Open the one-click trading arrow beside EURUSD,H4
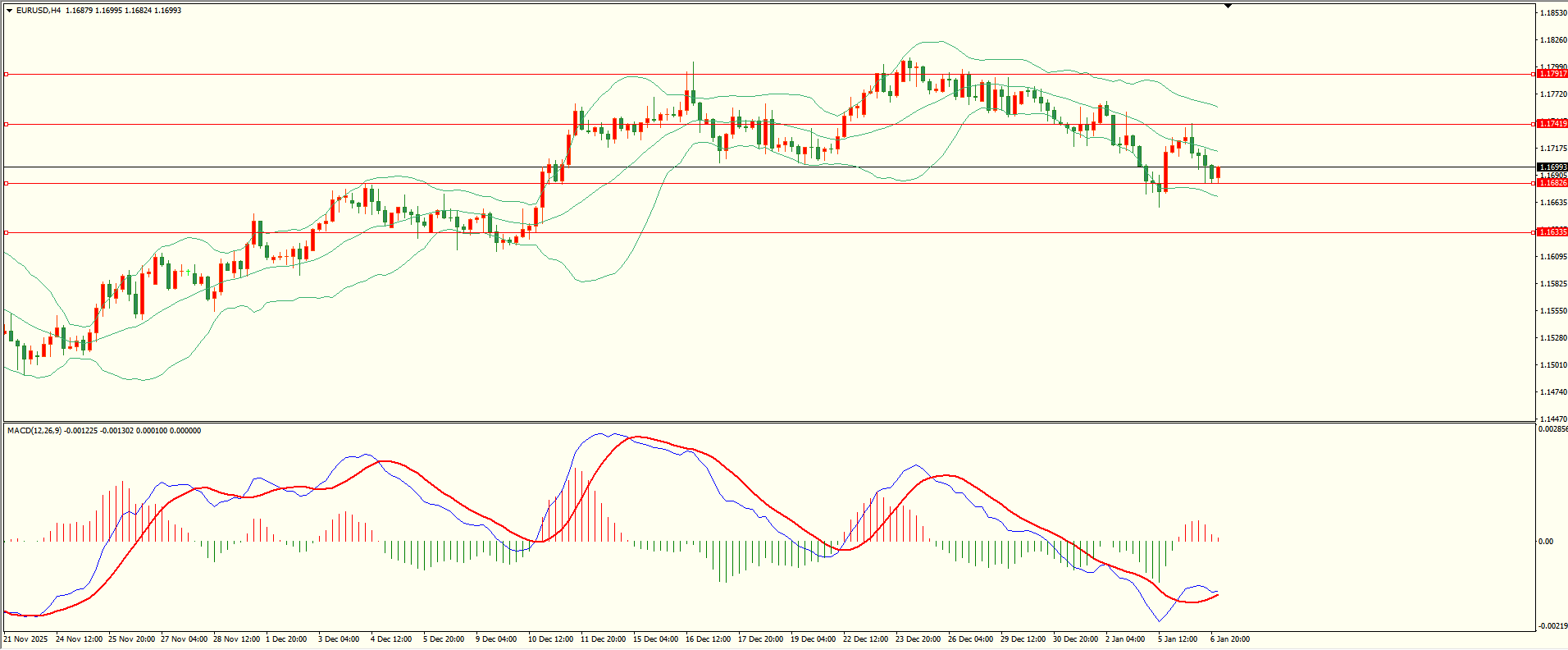The width and height of the screenshot is (1568, 650). tap(9, 11)
